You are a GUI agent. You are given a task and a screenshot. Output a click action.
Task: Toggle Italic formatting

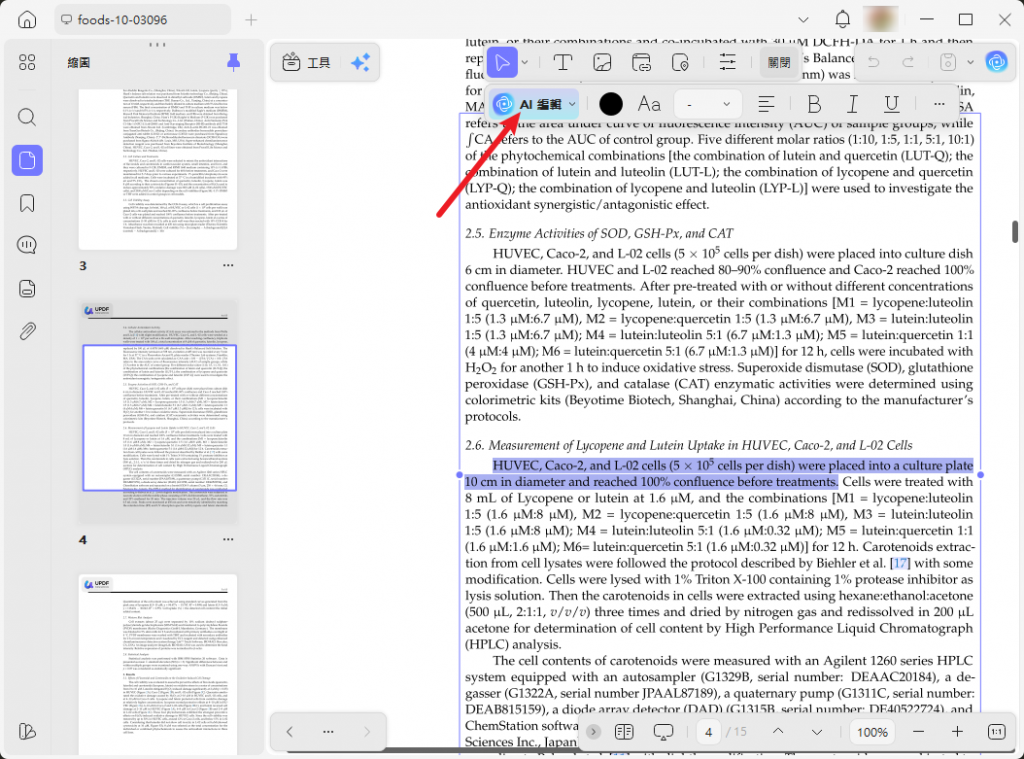tap(852, 104)
